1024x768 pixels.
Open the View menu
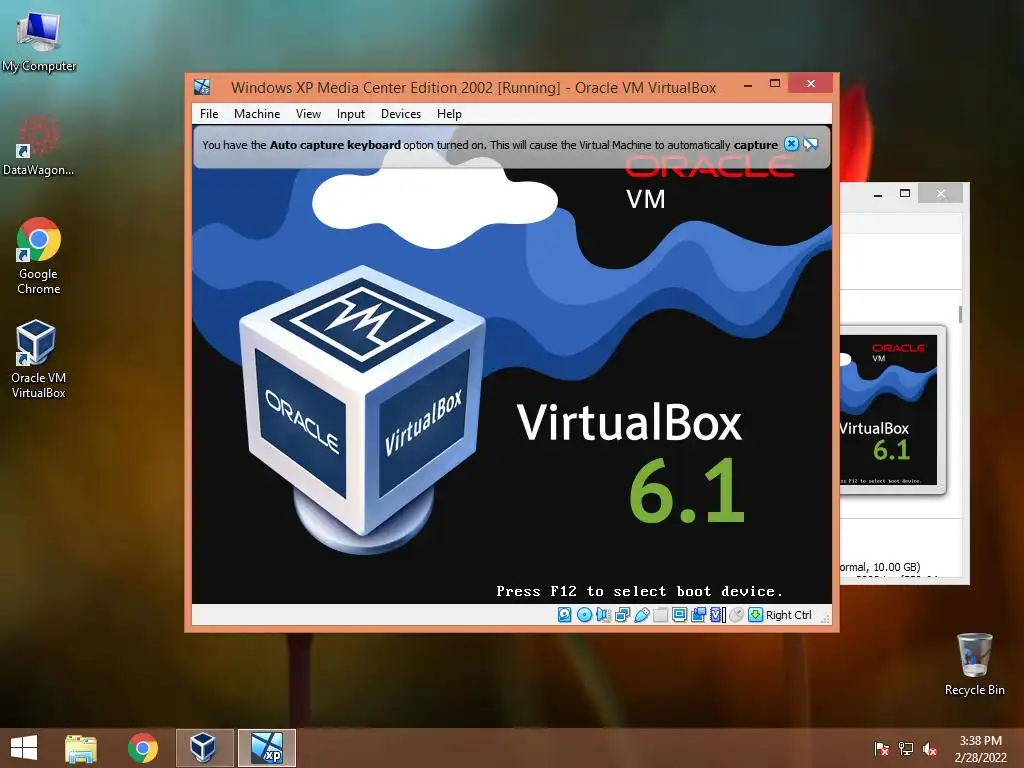click(308, 114)
